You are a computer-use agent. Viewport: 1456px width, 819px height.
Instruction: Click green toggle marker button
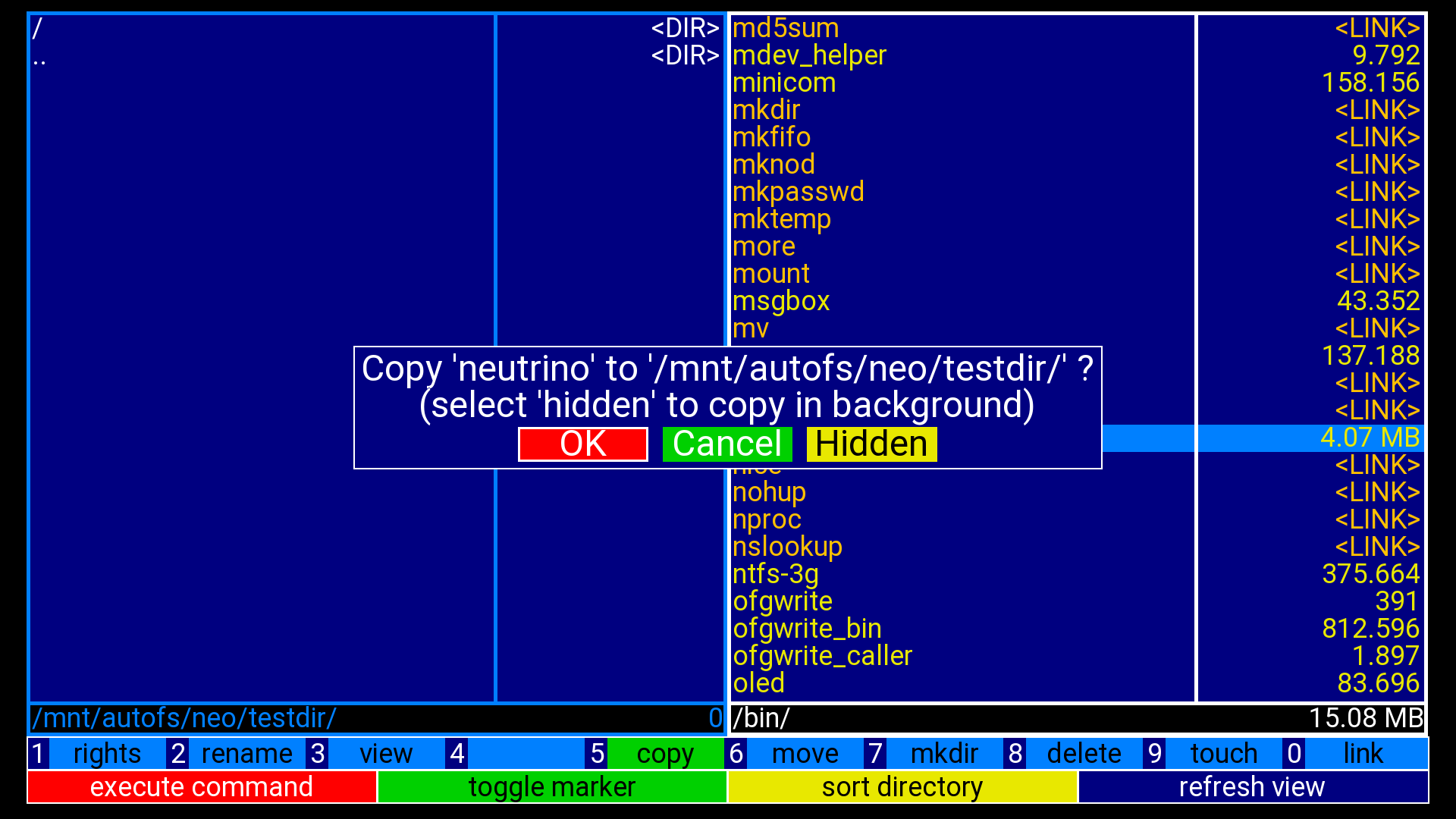(551, 787)
